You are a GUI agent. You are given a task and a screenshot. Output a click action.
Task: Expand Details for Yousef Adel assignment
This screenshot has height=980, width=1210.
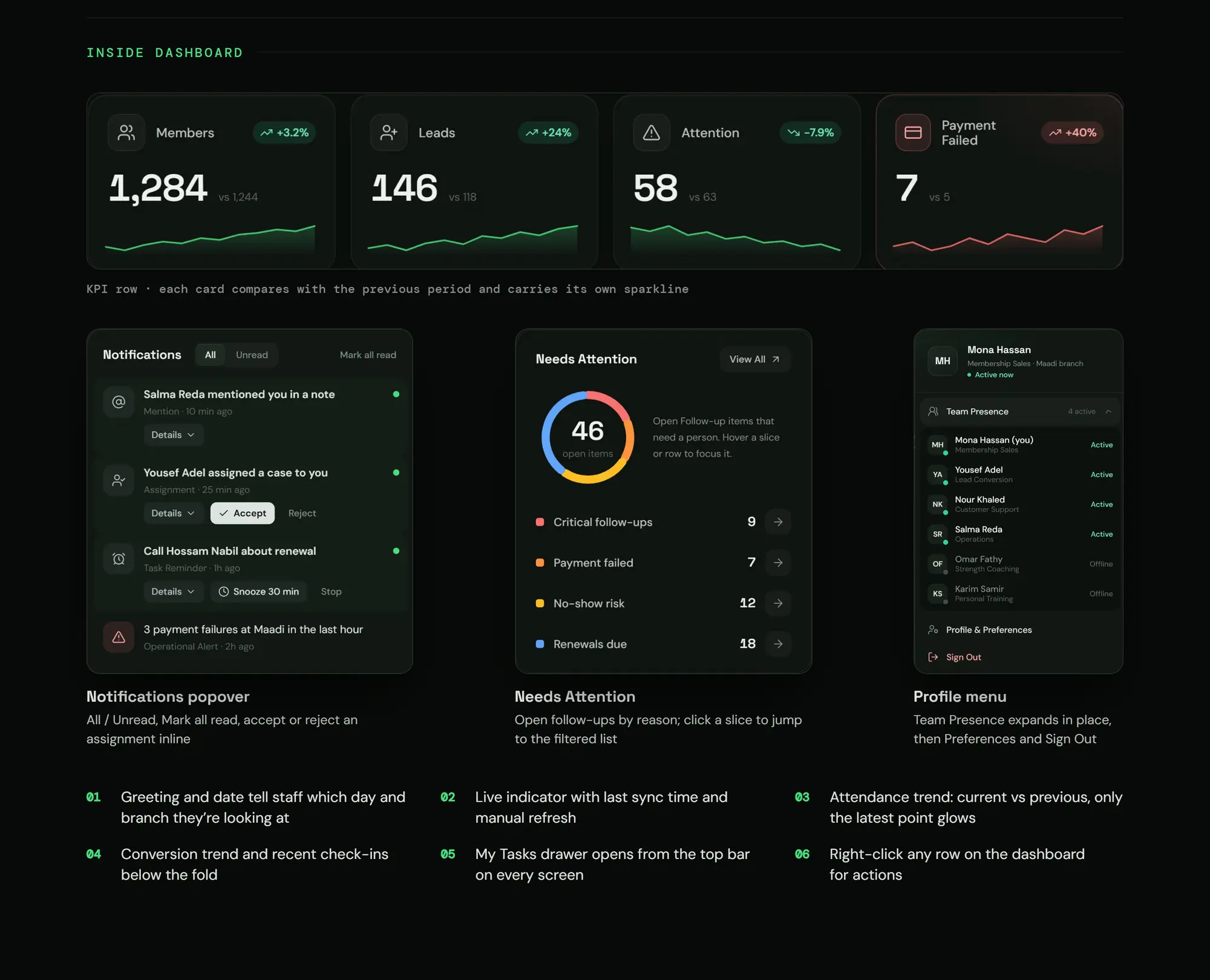coord(173,513)
